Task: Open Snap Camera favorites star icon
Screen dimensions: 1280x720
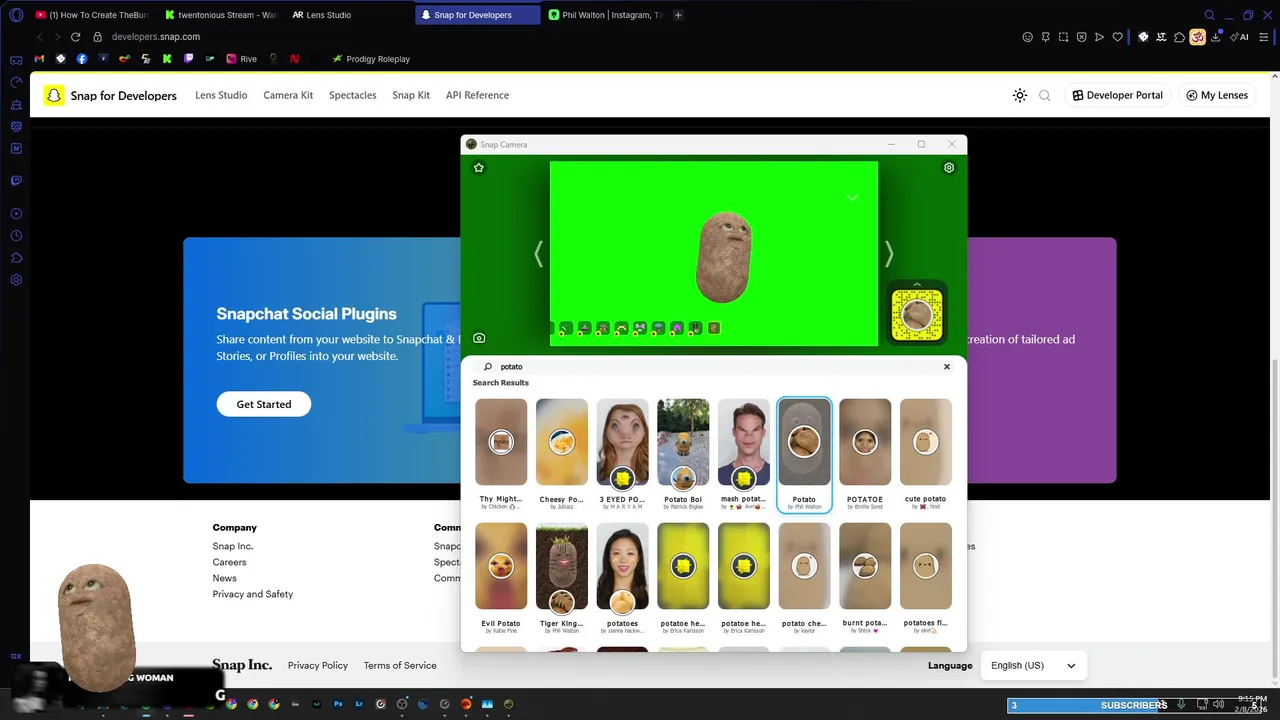Action: [479, 168]
